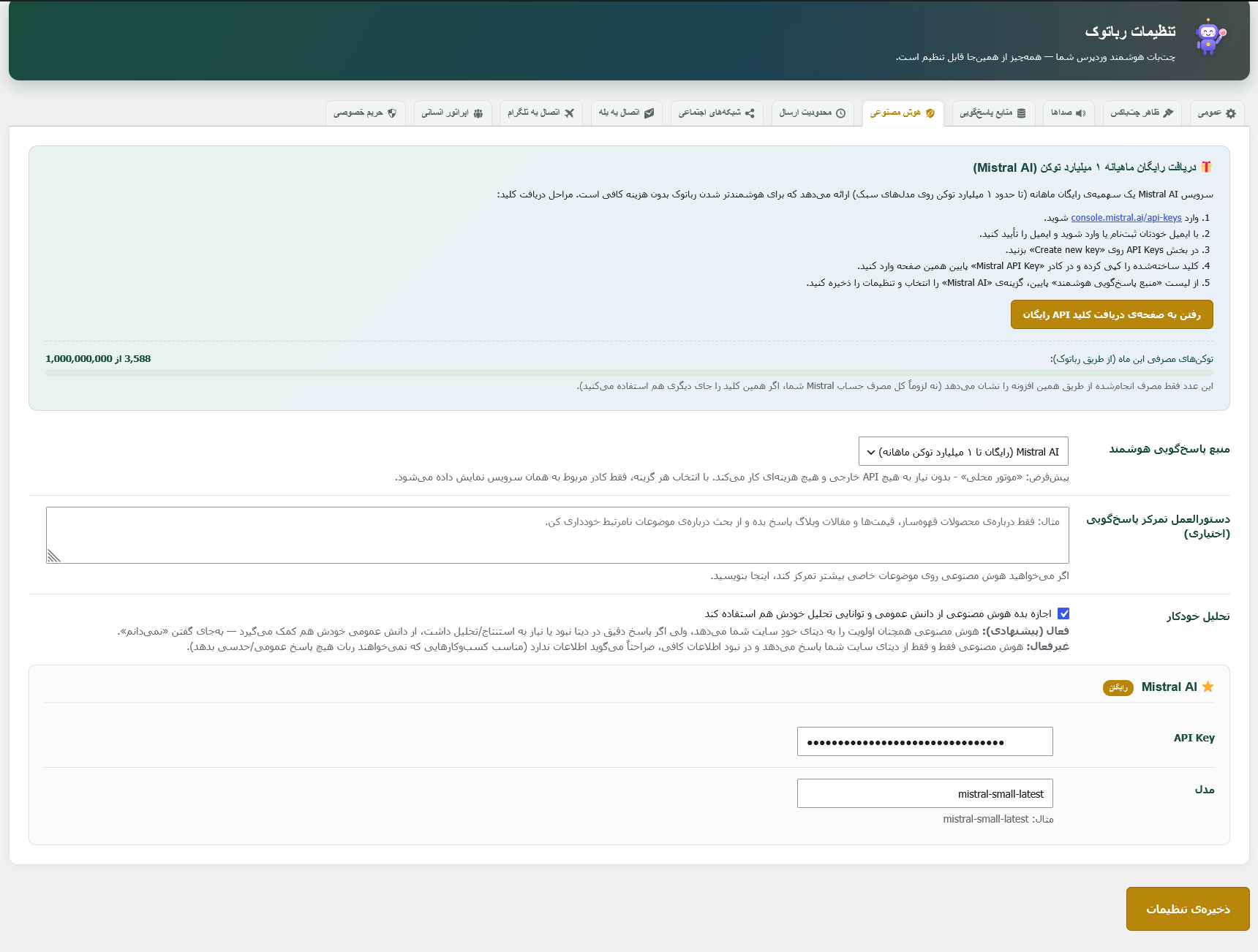Image resolution: width=1258 pixels, height=952 pixels.
Task: Click inside the focus instructions textarea
Action: [x=557, y=535]
